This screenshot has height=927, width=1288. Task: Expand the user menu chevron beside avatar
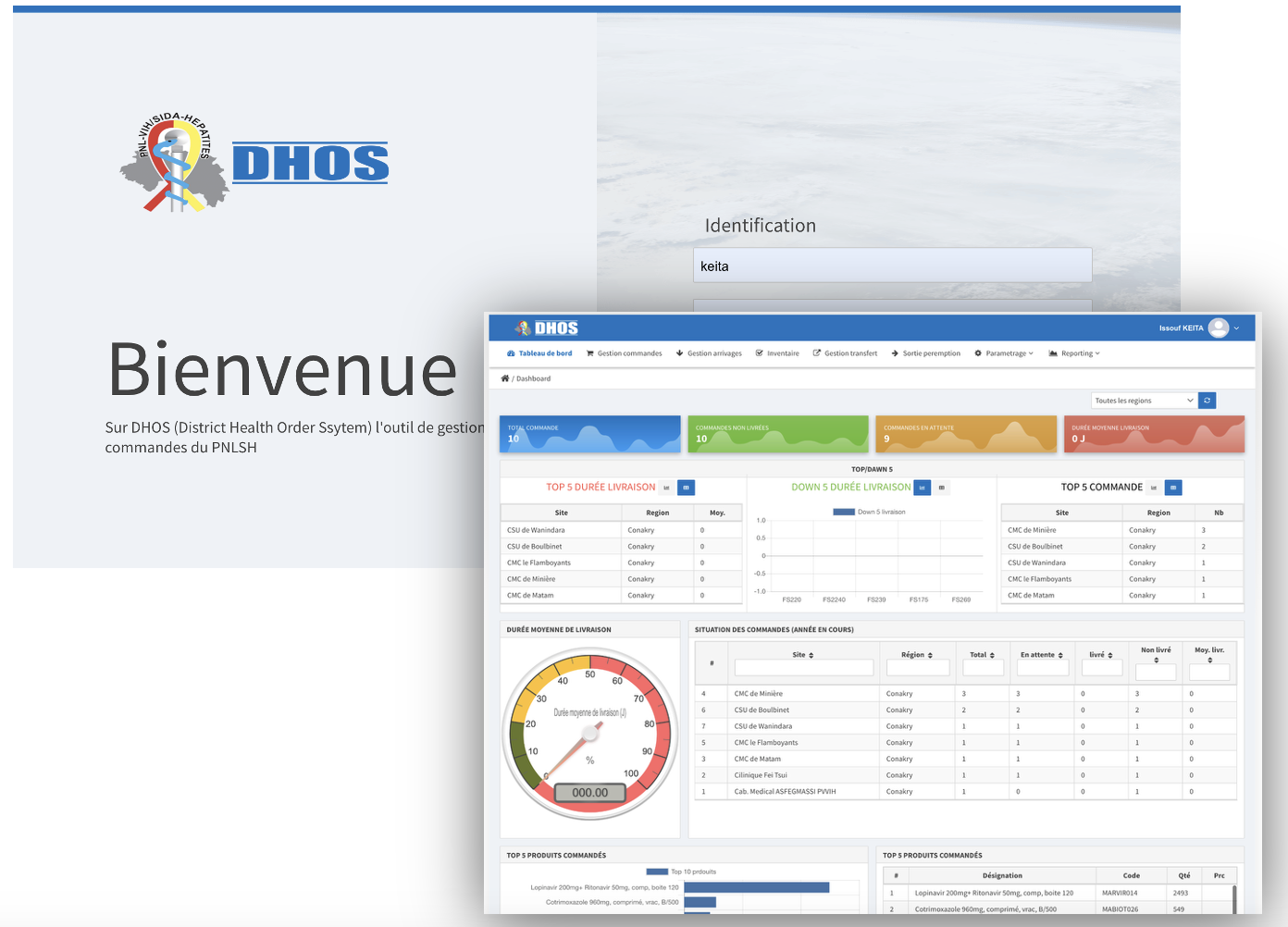[1236, 328]
